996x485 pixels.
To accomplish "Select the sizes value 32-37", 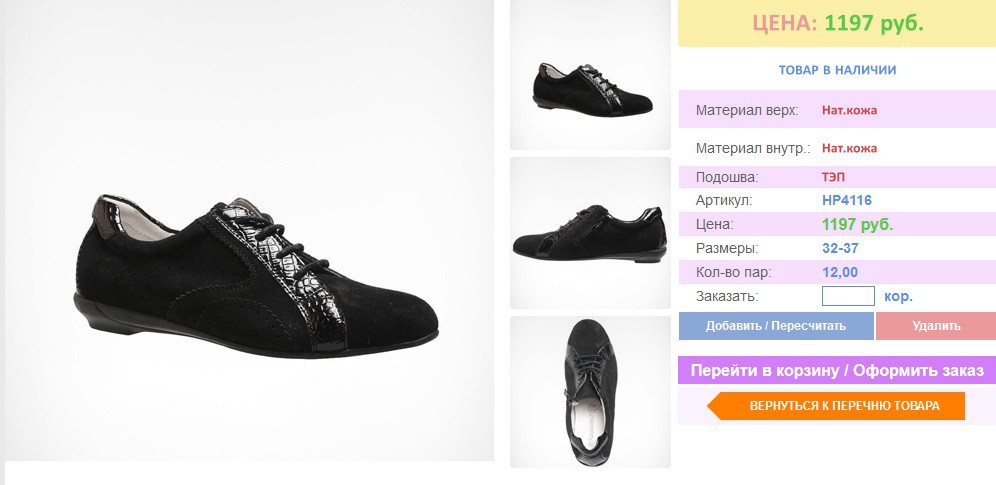I will pyautogui.click(x=840, y=248).
